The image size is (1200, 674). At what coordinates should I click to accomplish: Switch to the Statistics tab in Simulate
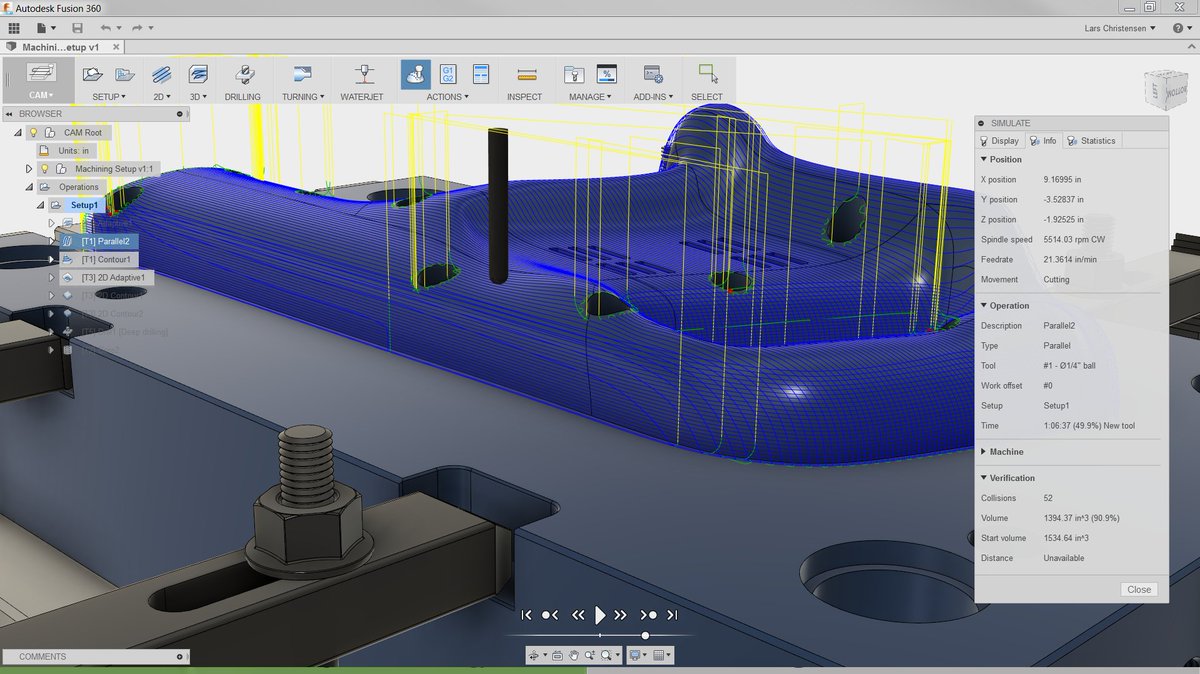pos(1091,141)
